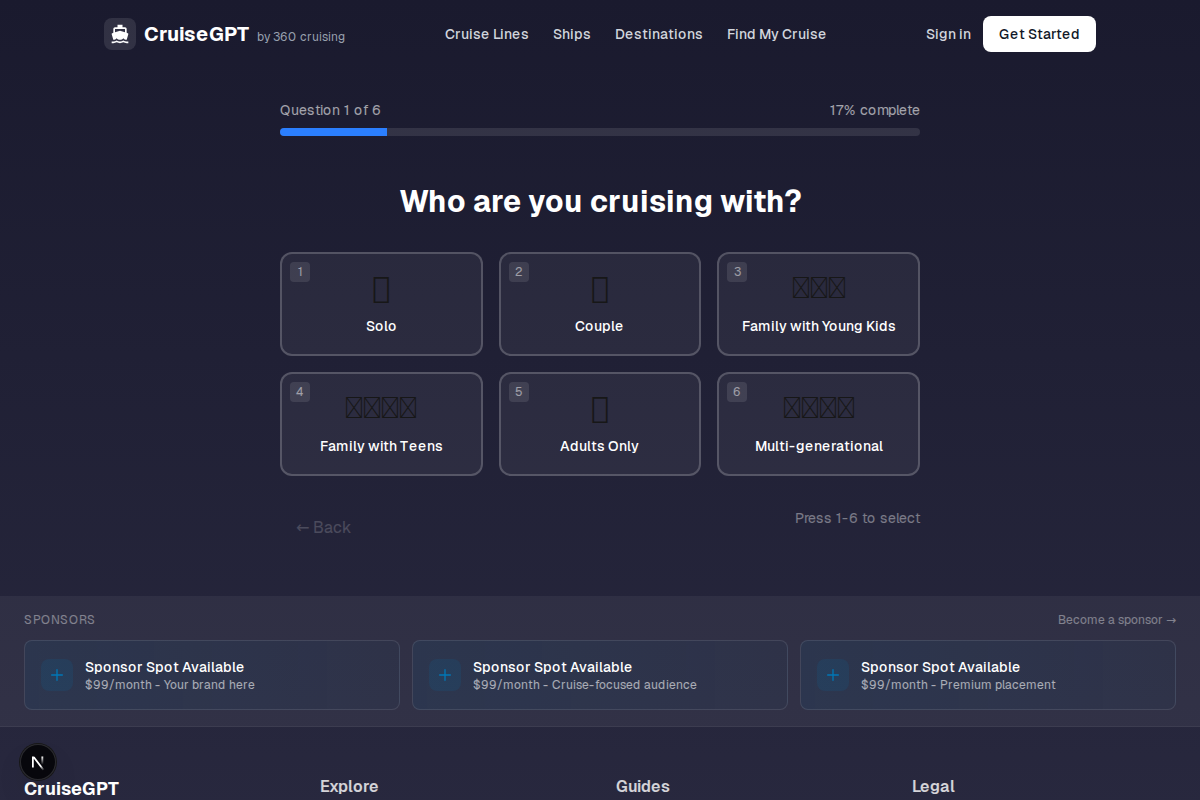Open the Destinations menu
This screenshot has width=1200, height=800.
(x=658, y=34)
